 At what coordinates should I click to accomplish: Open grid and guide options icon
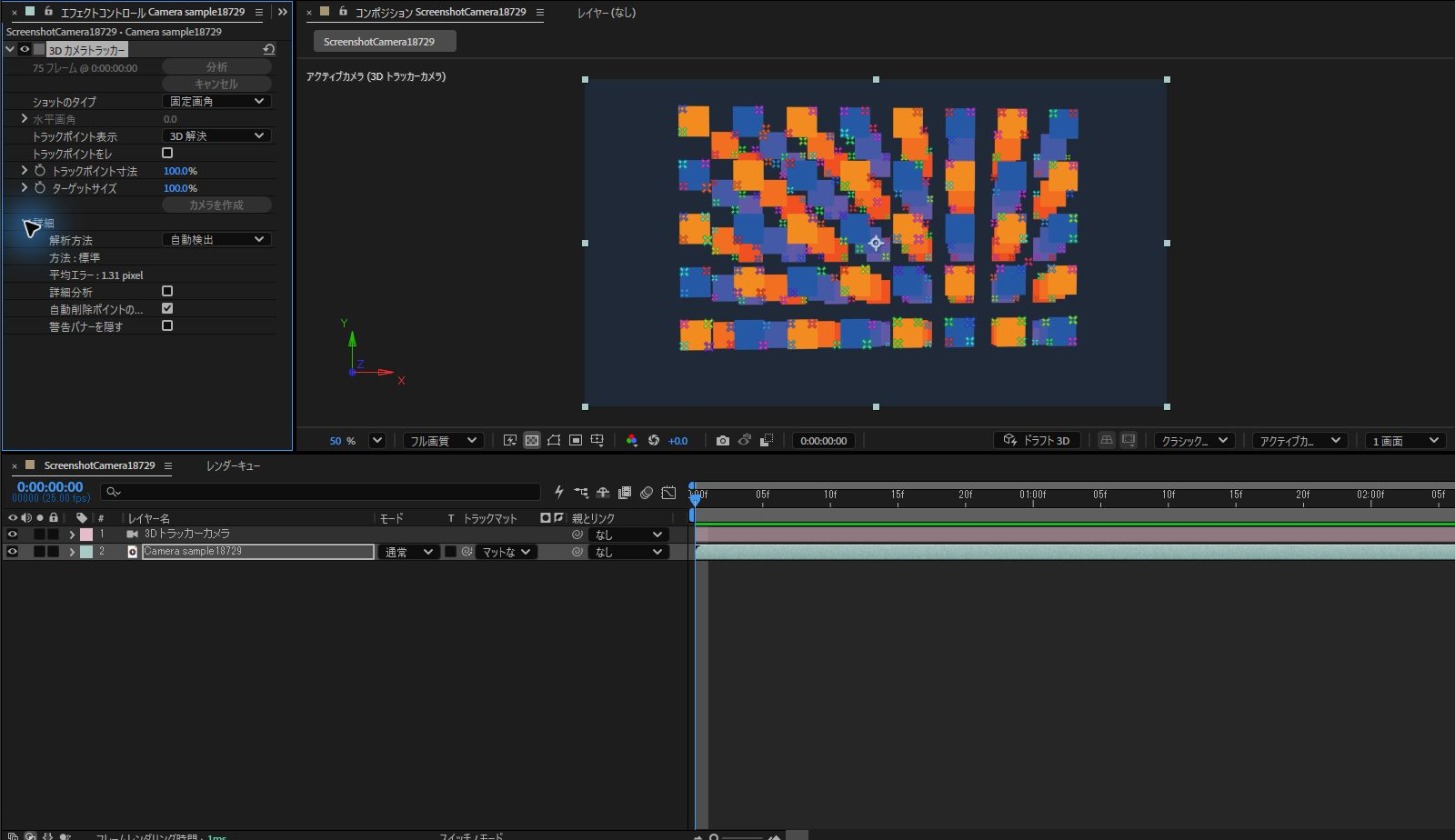click(597, 440)
